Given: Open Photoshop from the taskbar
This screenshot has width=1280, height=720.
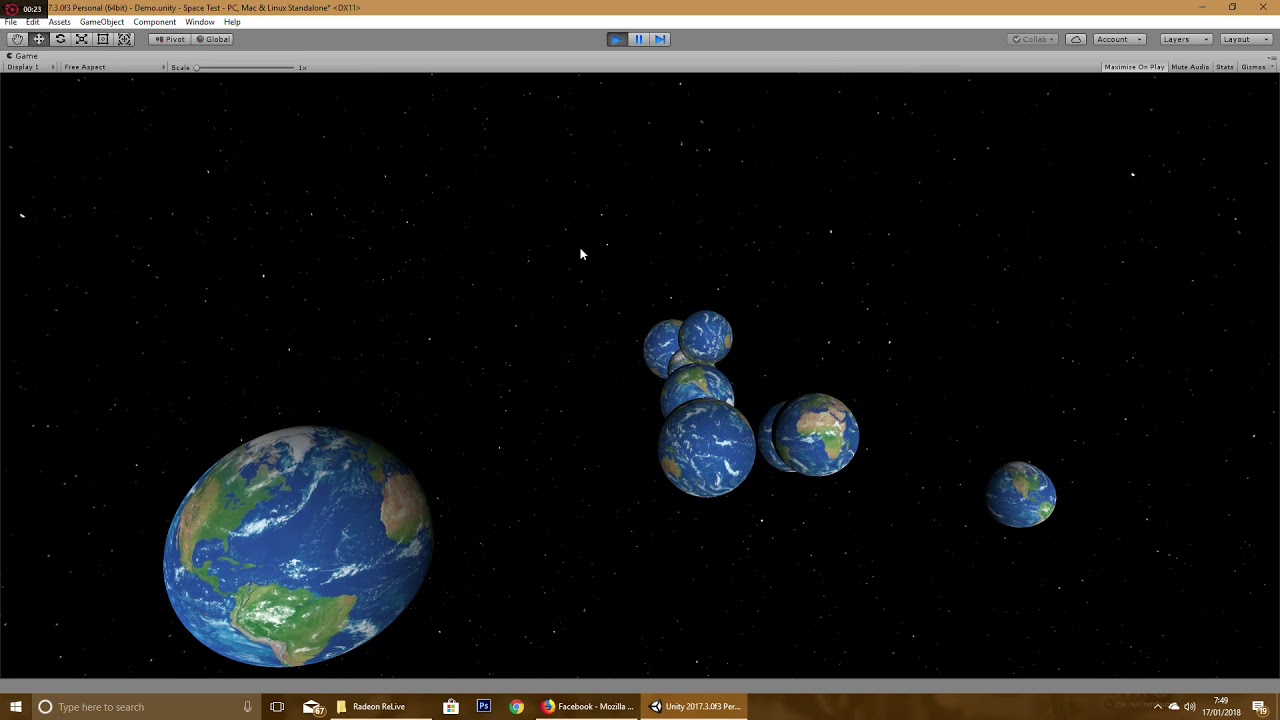Looking at the screenshot, I should pyautogui.click(x=484, y=707).
